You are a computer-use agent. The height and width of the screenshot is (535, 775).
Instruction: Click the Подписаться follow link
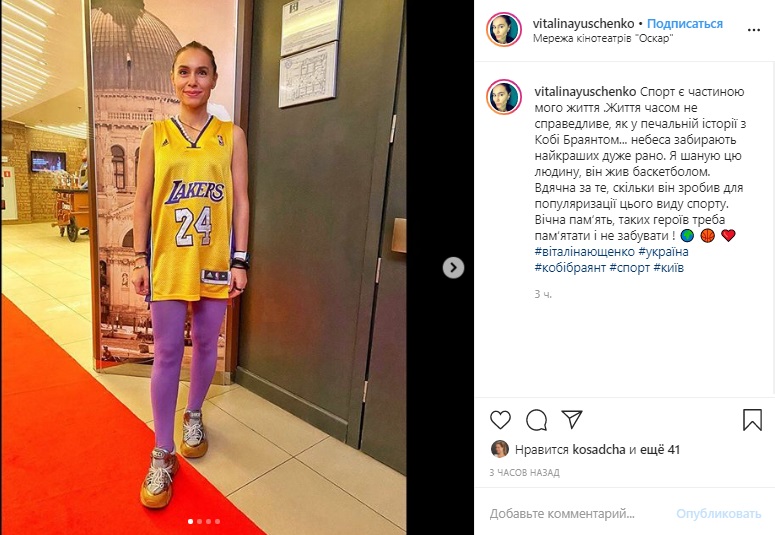(685, 23)
